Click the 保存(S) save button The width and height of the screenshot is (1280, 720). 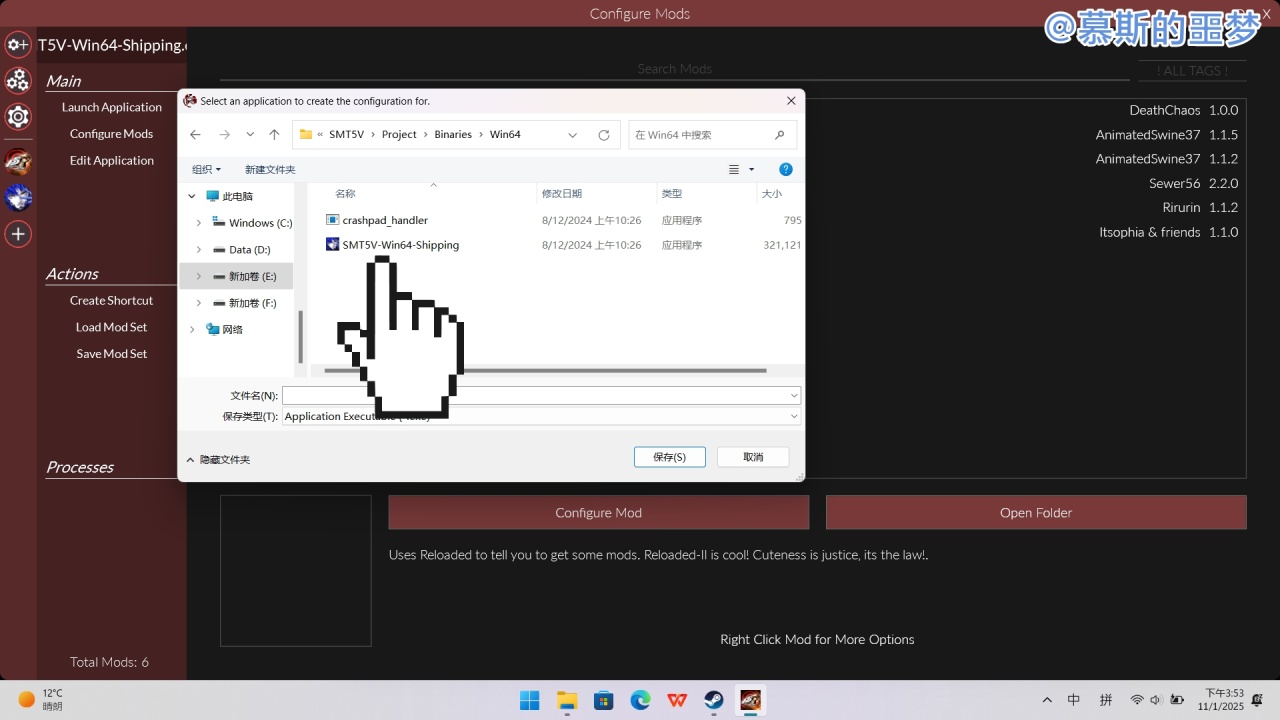pyautogui.click(x=670, y=457)
